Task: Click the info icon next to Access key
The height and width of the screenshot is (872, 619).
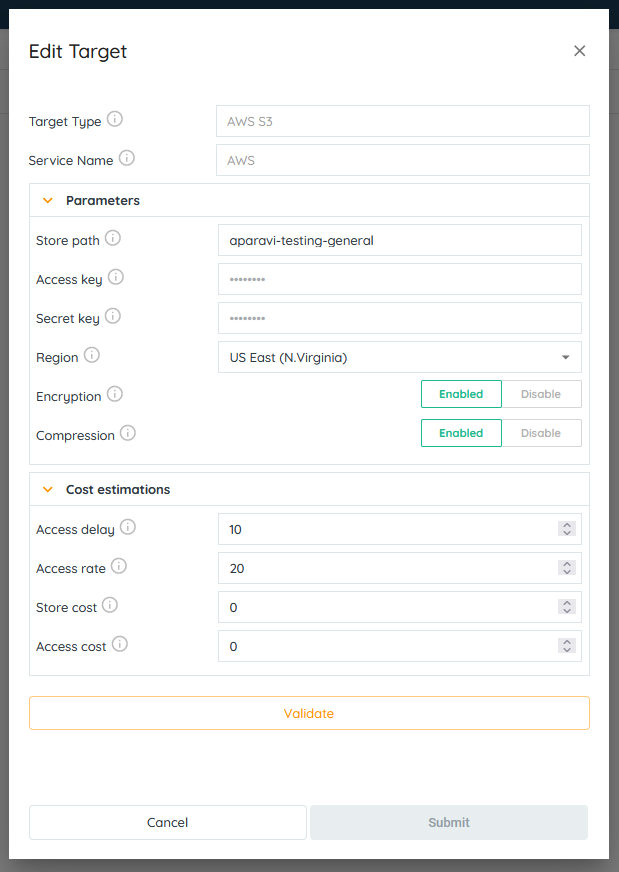Action: [116, 278]
